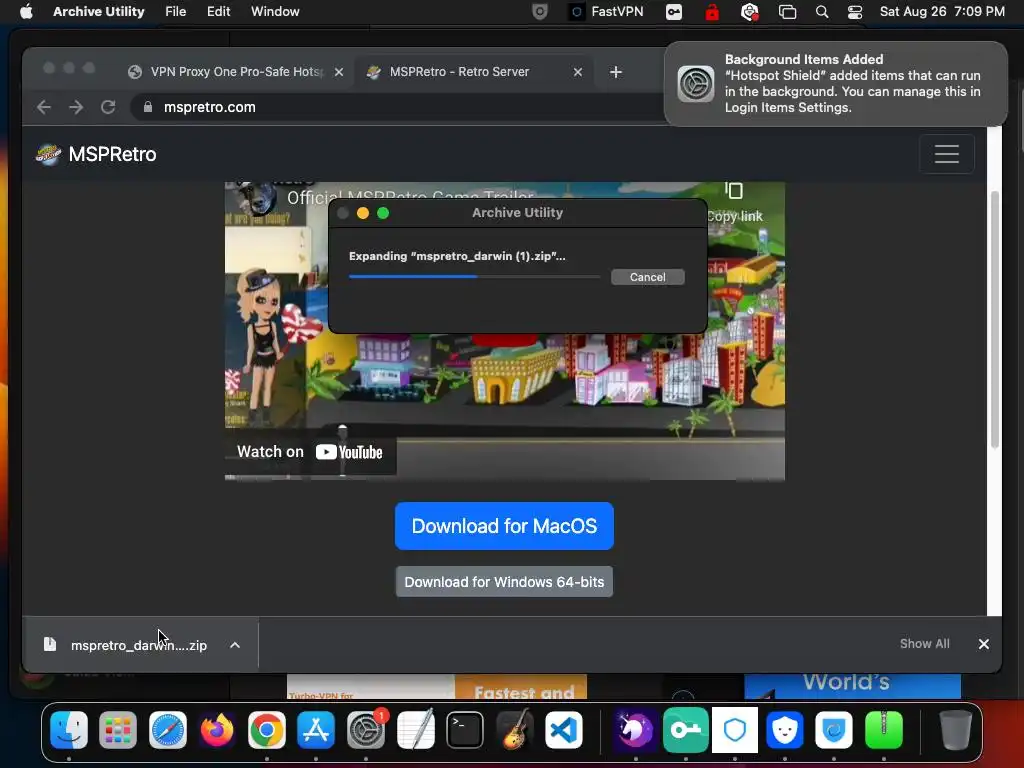The width and height of the screenshot is (1024, 768).
Task: Open the App Store Dock icon
Action: [316, 729]
